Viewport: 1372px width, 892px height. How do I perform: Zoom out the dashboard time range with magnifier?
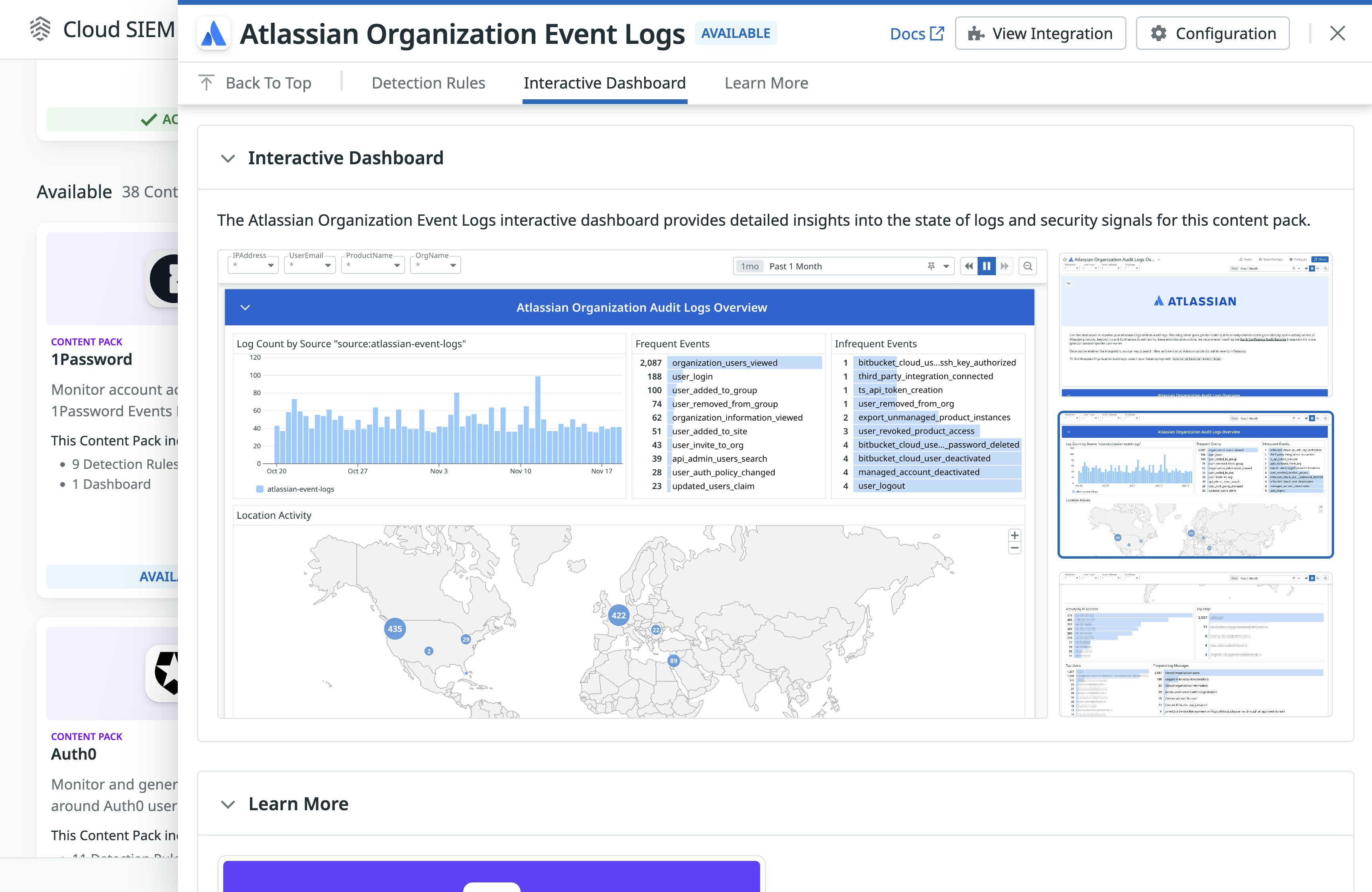[x=1027, y=266]
